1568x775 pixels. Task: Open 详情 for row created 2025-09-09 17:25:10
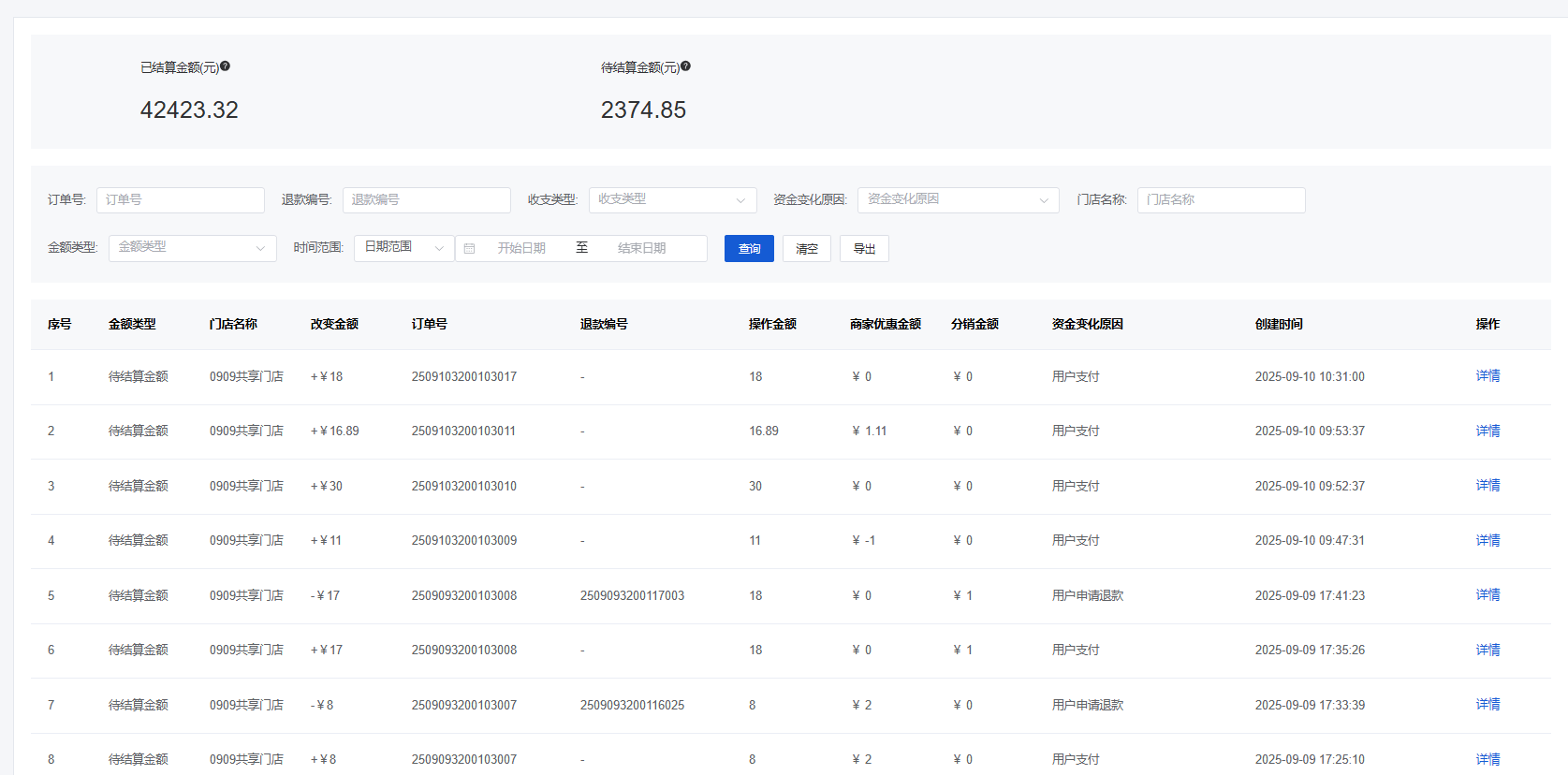(1488, 759)
